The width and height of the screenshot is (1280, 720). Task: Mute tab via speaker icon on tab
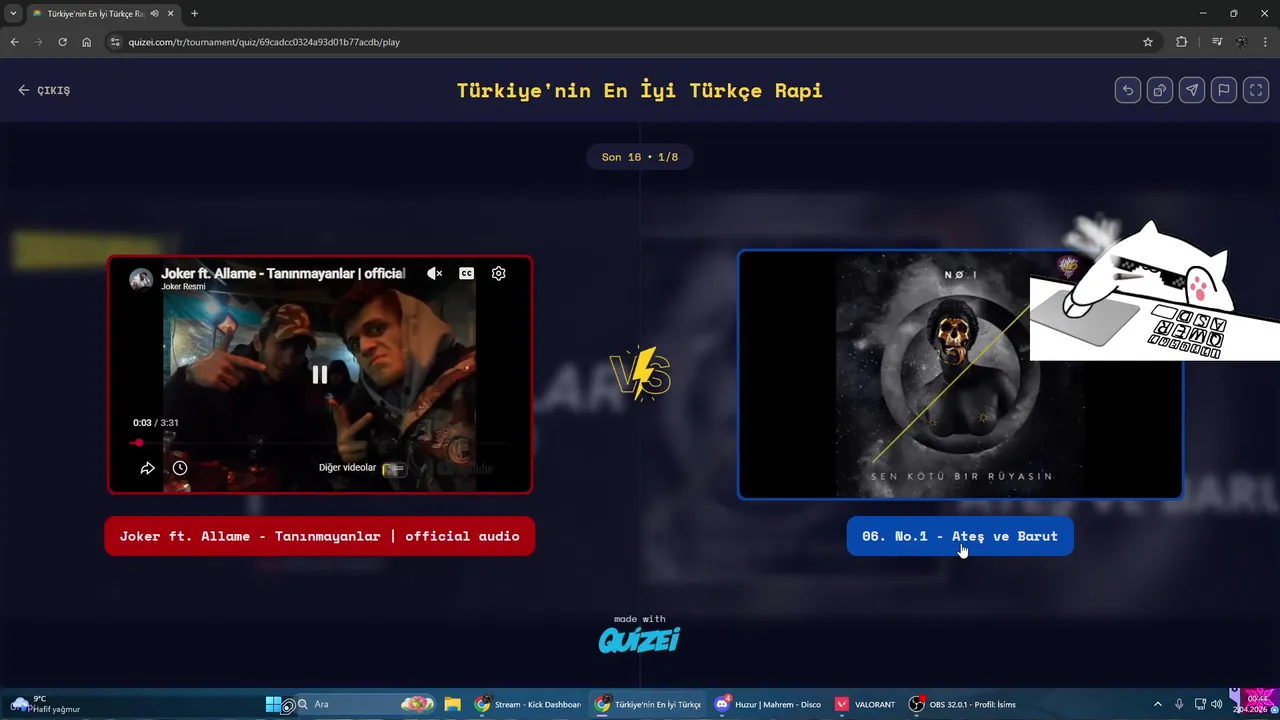click(x=154, y=14)
